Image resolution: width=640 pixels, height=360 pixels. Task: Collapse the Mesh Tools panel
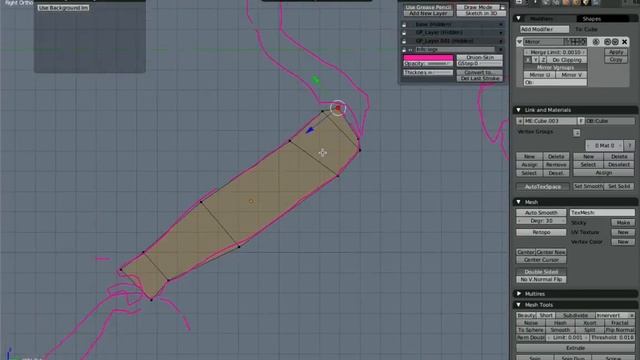(x=518, y=305)
